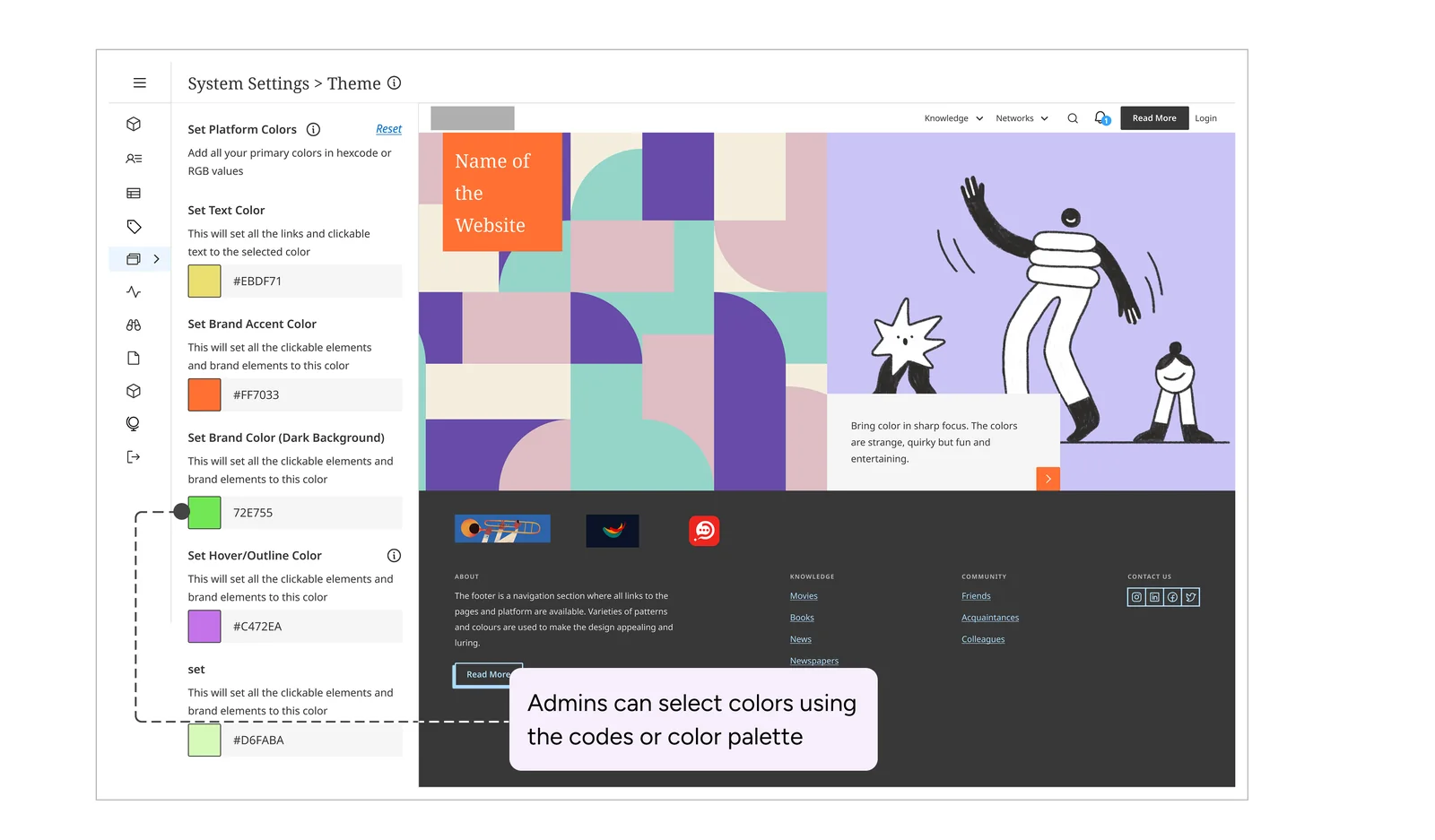Image resolution: width=1435 pixels, height=840 pixels.
Task: Select the tag icon in sidebar
Action: 134,227
